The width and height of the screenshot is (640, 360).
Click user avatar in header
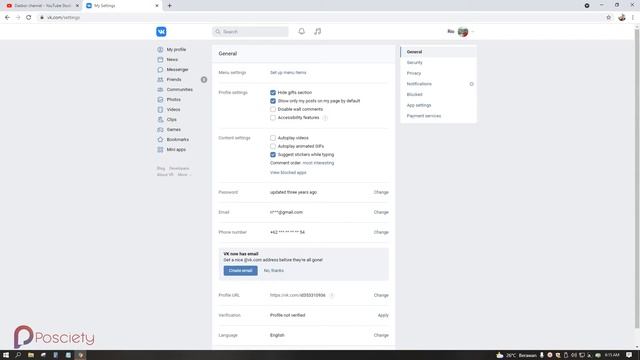[x=463, y=31]
